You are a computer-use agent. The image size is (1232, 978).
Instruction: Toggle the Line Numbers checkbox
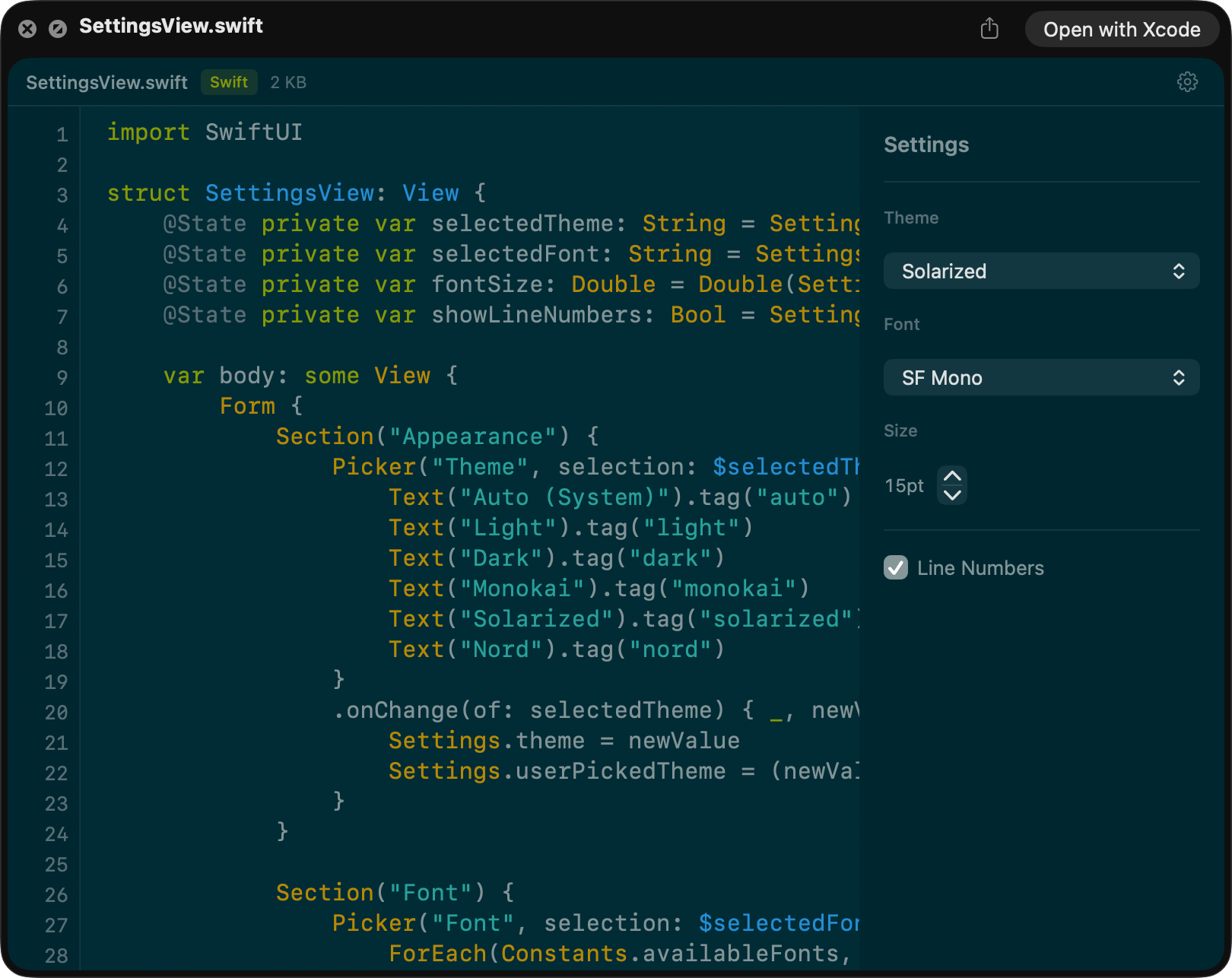coord(896,567)
